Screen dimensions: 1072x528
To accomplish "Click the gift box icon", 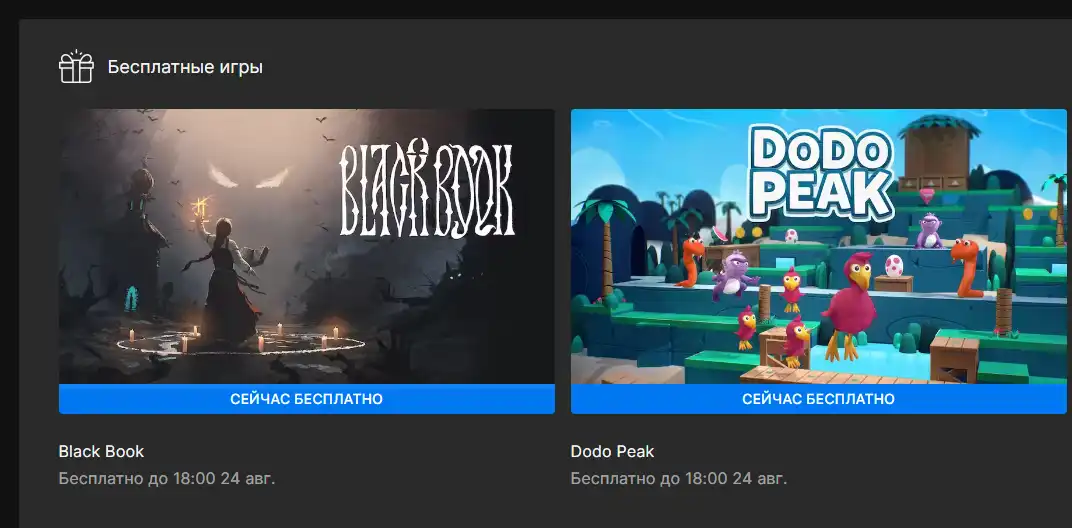I will pos(76,67).
